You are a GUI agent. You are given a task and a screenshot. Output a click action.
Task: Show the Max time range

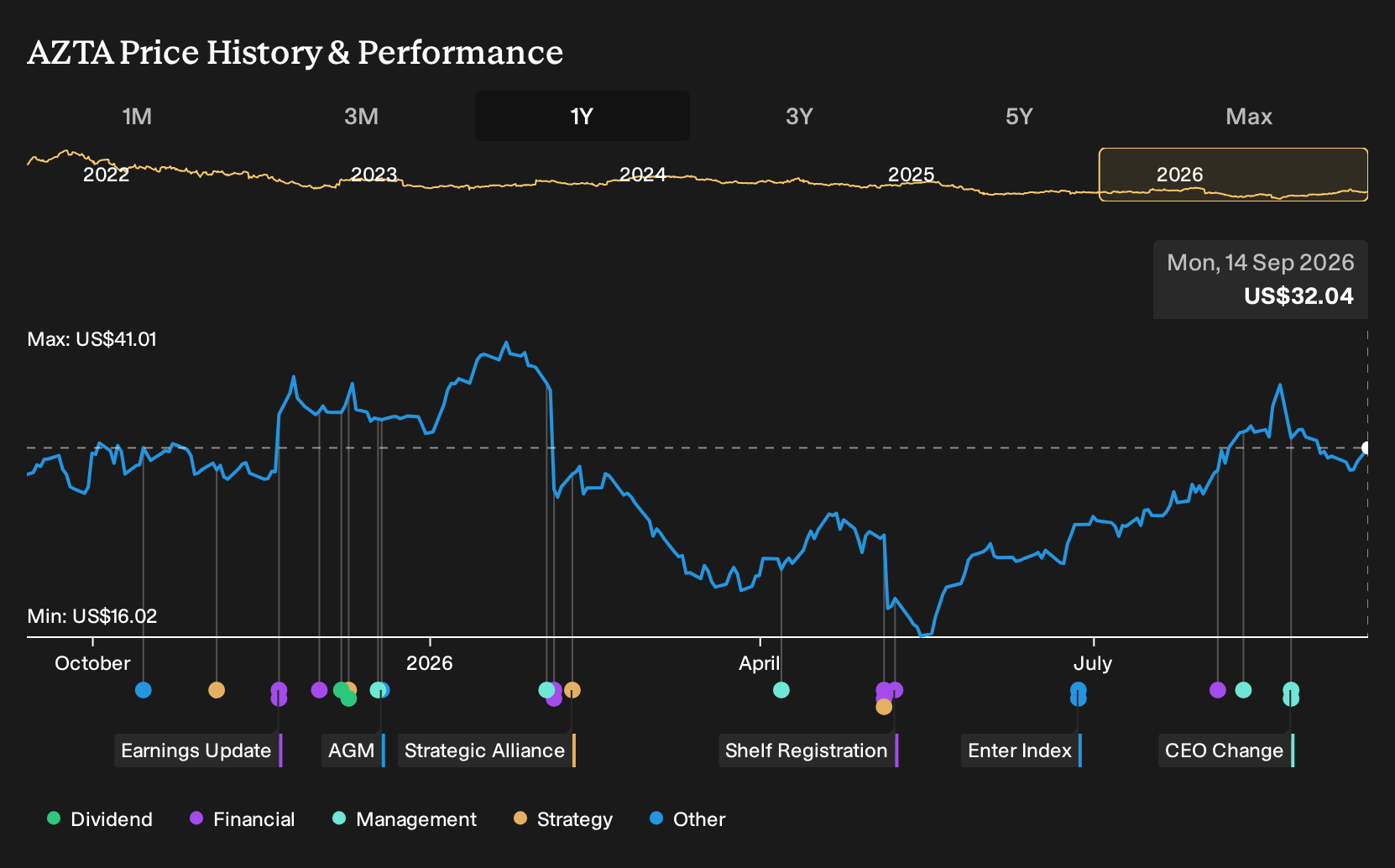click(x=1249, y=116)
